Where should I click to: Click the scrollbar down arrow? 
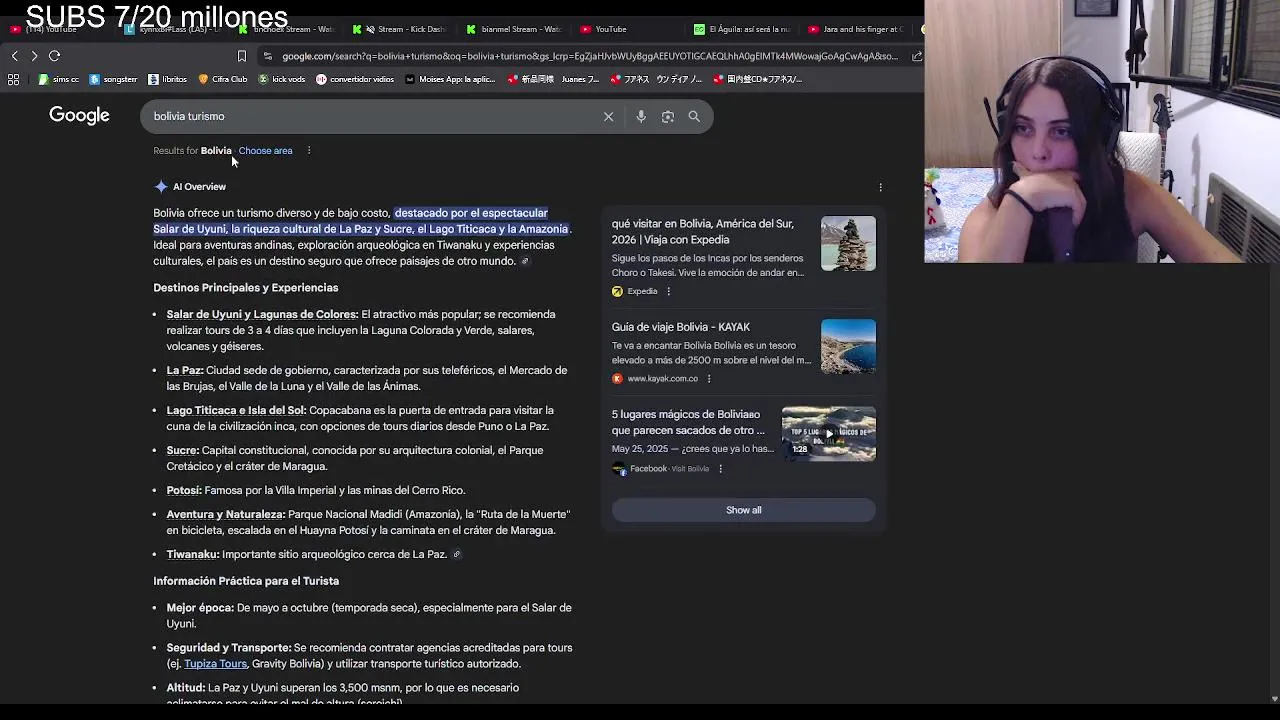(x=1273, y=698)
